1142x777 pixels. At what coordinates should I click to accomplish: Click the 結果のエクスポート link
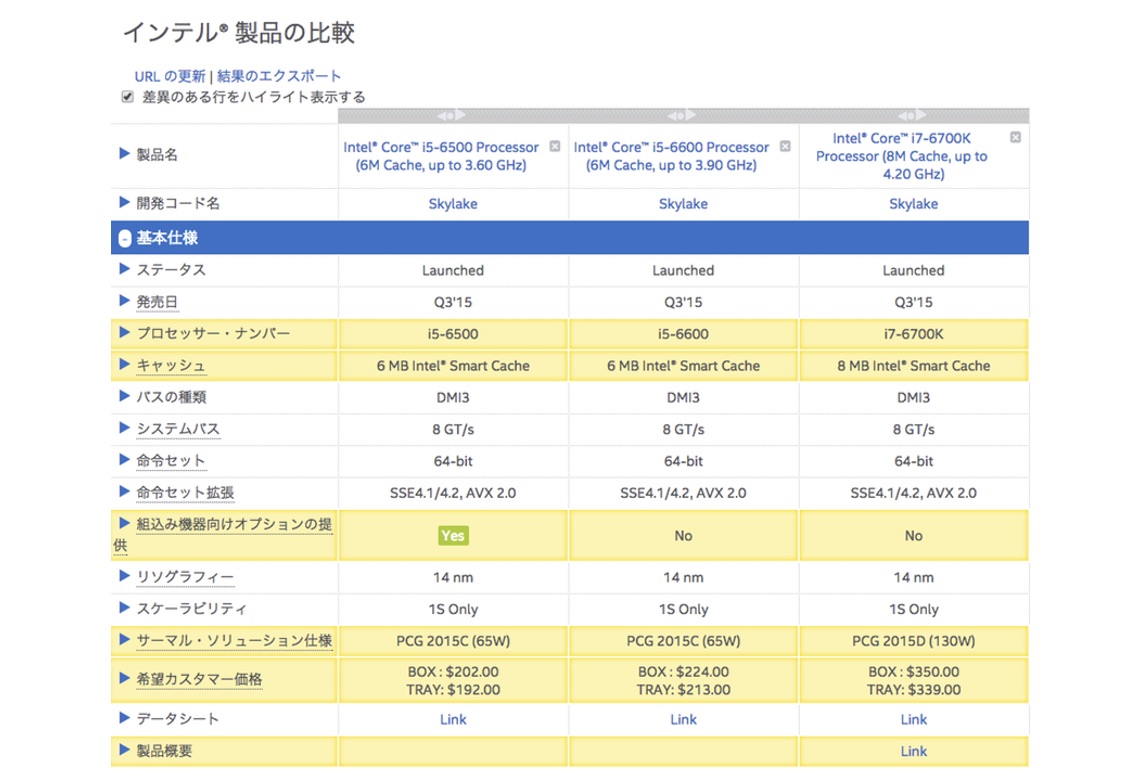[279, 76]
